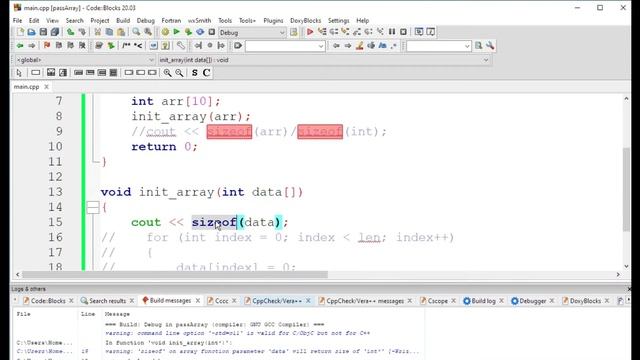Image resolution: width=640 pixels, height=360 pixels.
Task: Abort the build with the stop icon
Action: [211, 32]
